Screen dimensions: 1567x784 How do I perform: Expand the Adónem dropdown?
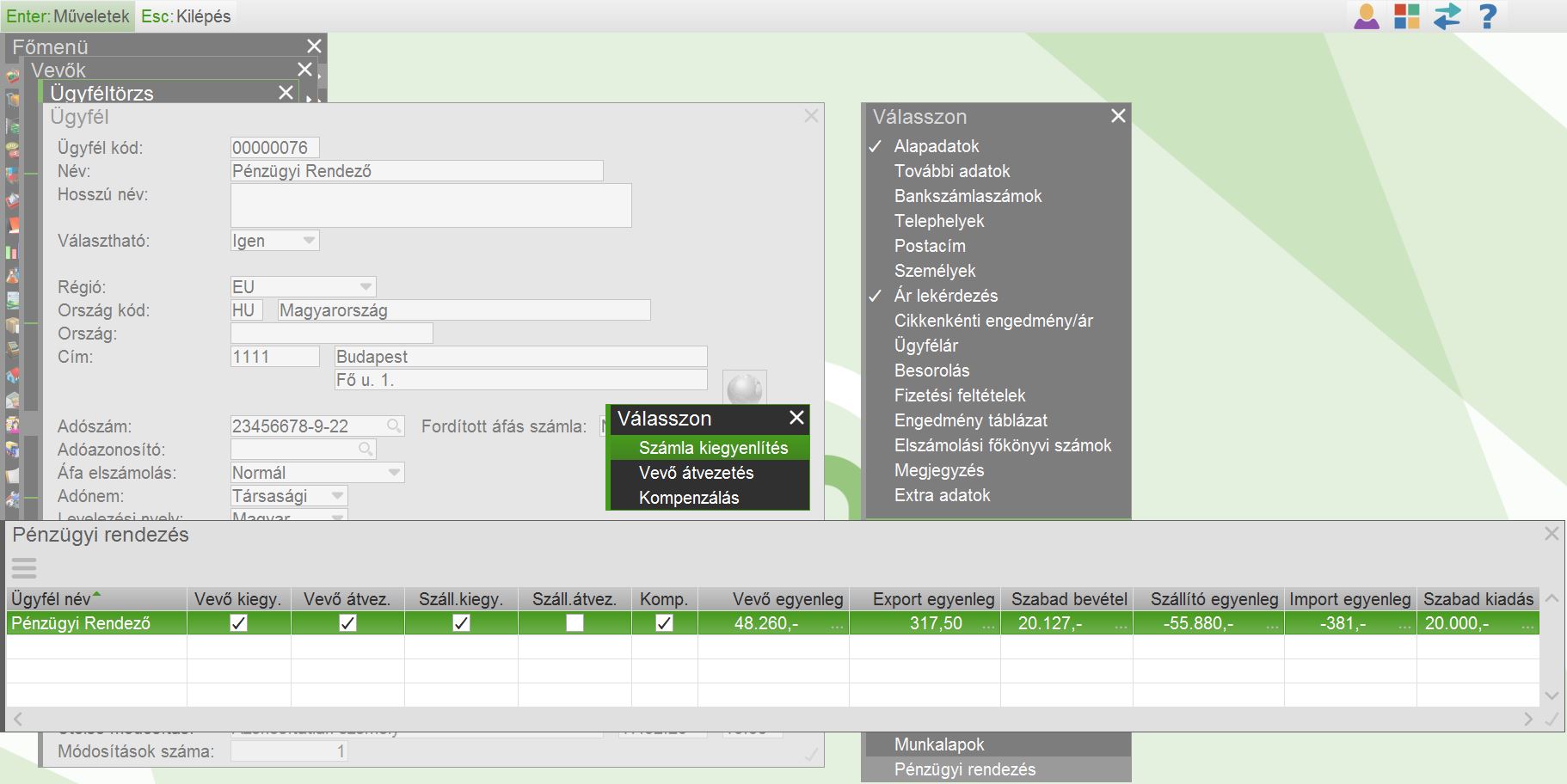click(x=337, y=495)
